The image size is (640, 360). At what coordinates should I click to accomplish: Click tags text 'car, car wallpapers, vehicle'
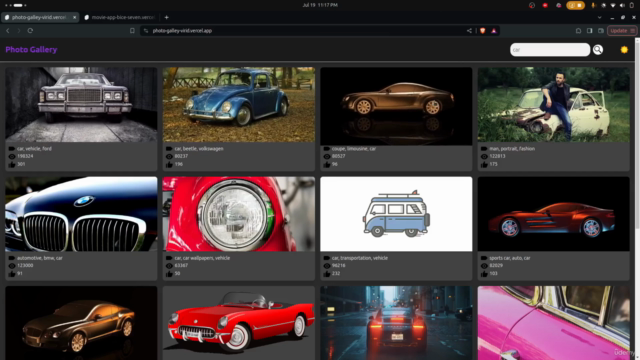point(202,258)
